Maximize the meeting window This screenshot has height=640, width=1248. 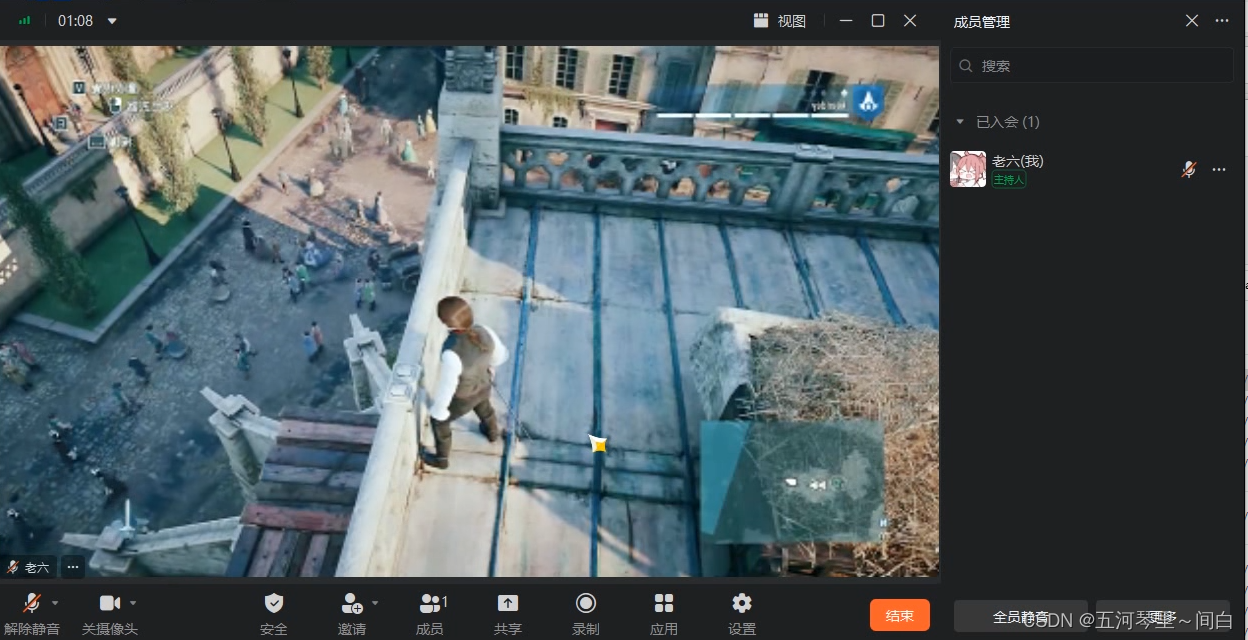click(878, 20)
